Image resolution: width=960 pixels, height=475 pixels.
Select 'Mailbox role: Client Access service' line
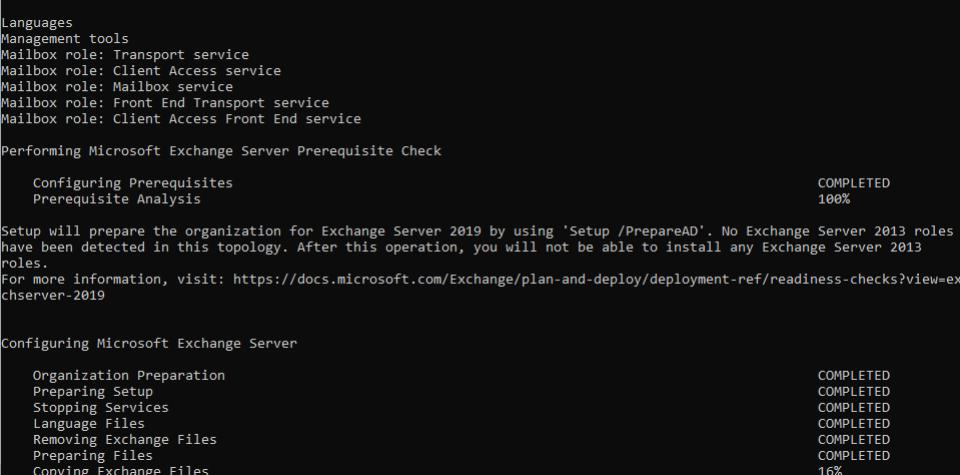[140, 71]
